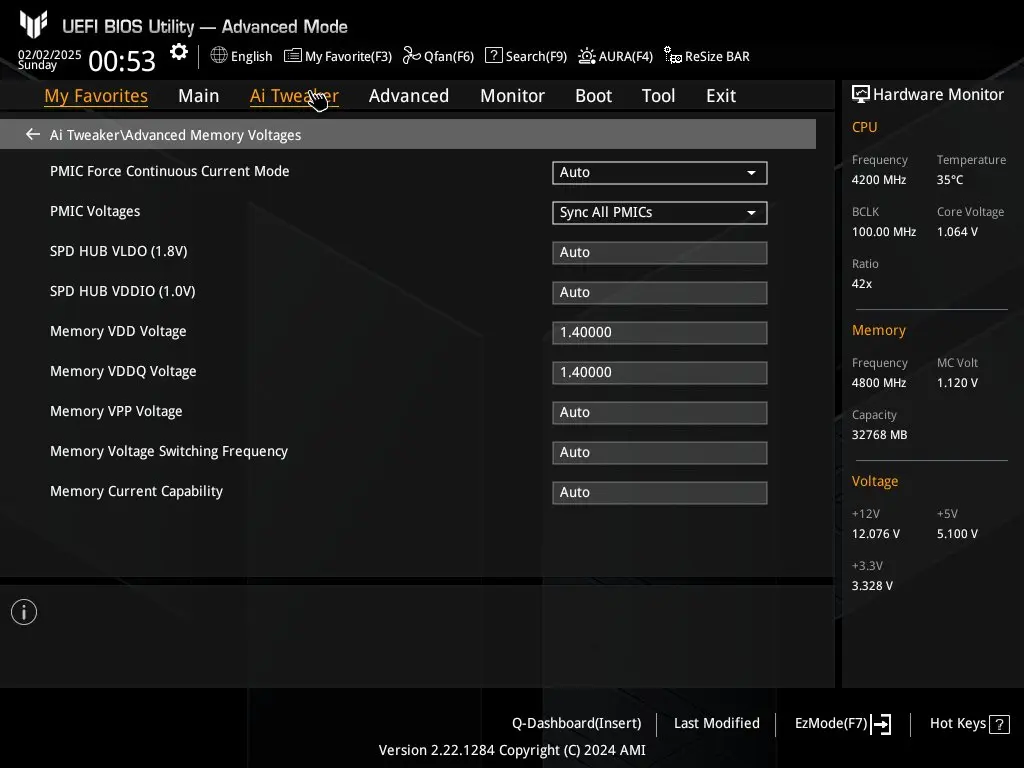Click the Last Modified button
The height and width of the screenshot is (768, 1024).
[x=716, y=723]
